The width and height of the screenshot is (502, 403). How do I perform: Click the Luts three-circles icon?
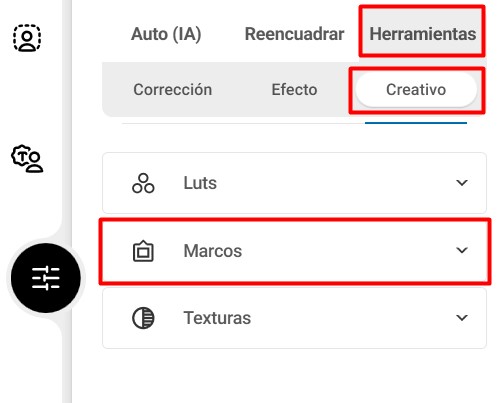pos(143,183)
